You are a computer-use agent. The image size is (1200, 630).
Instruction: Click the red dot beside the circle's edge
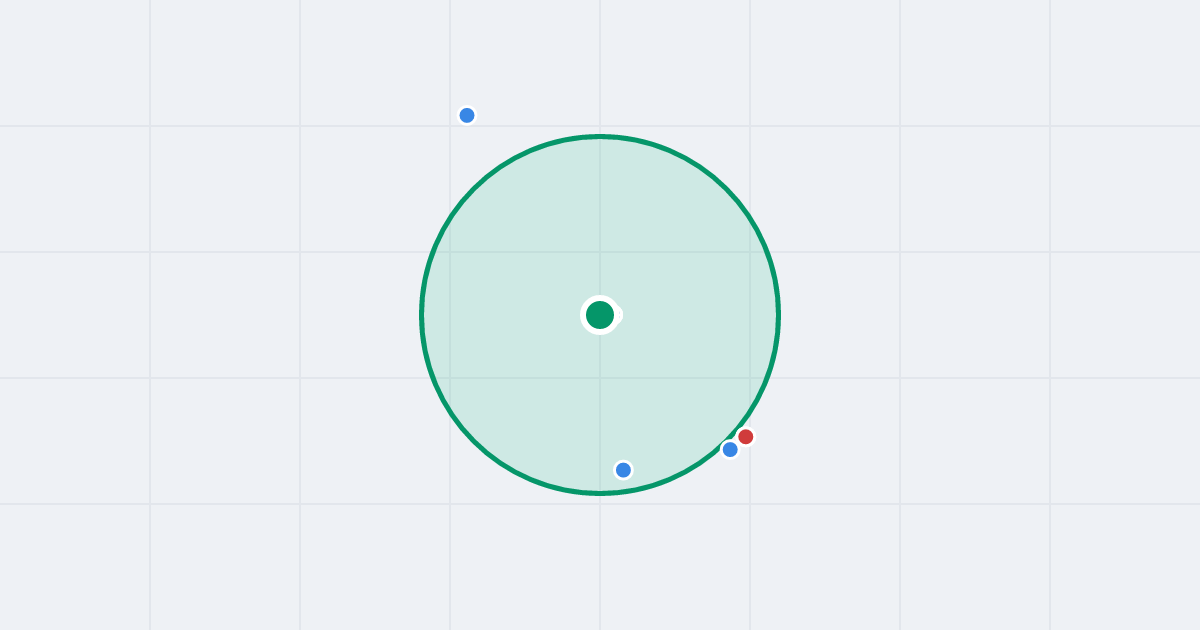click(x=746, y=437)
